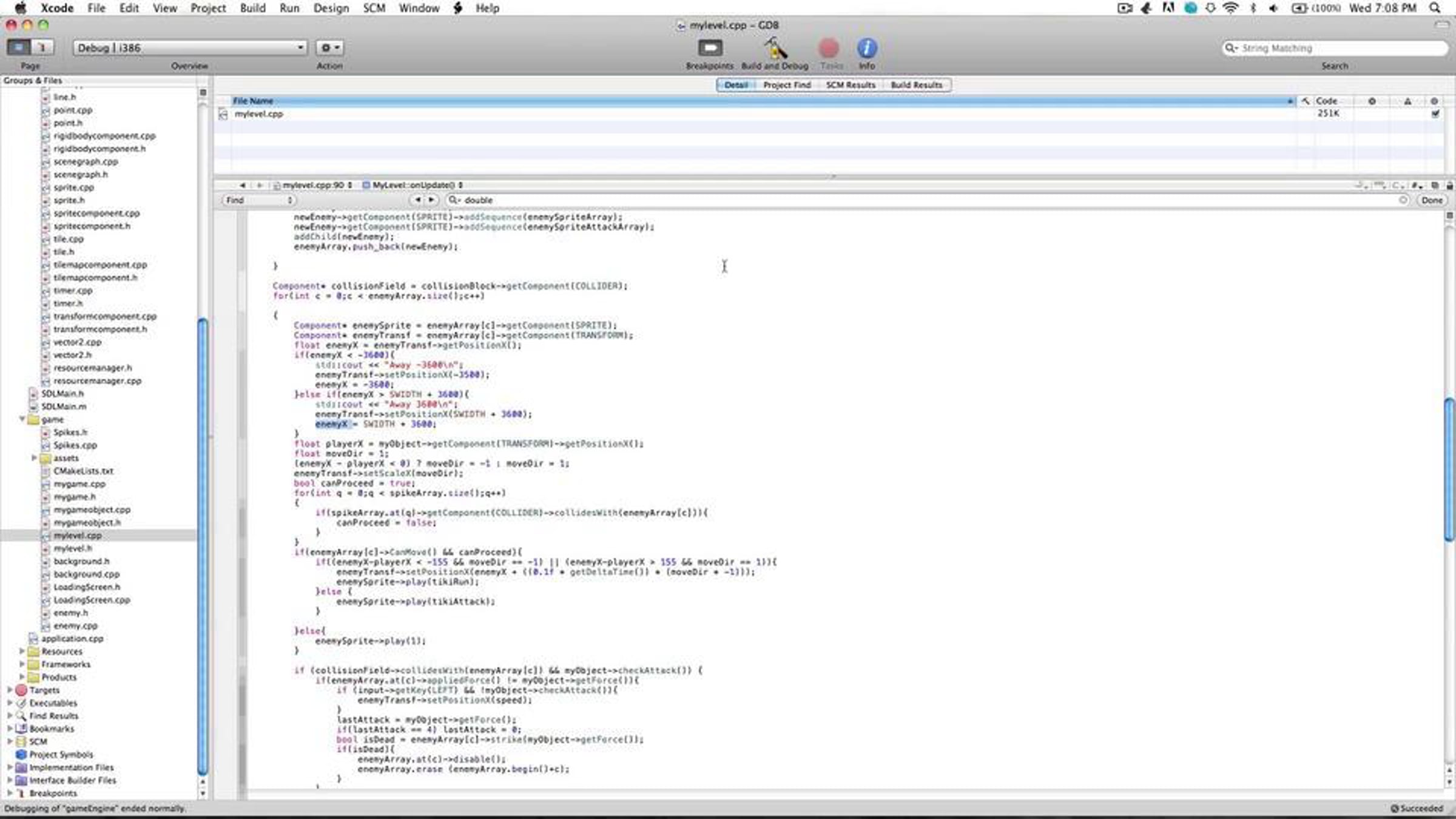
Task: Expand the Targets group
Action: click(10, 690)
